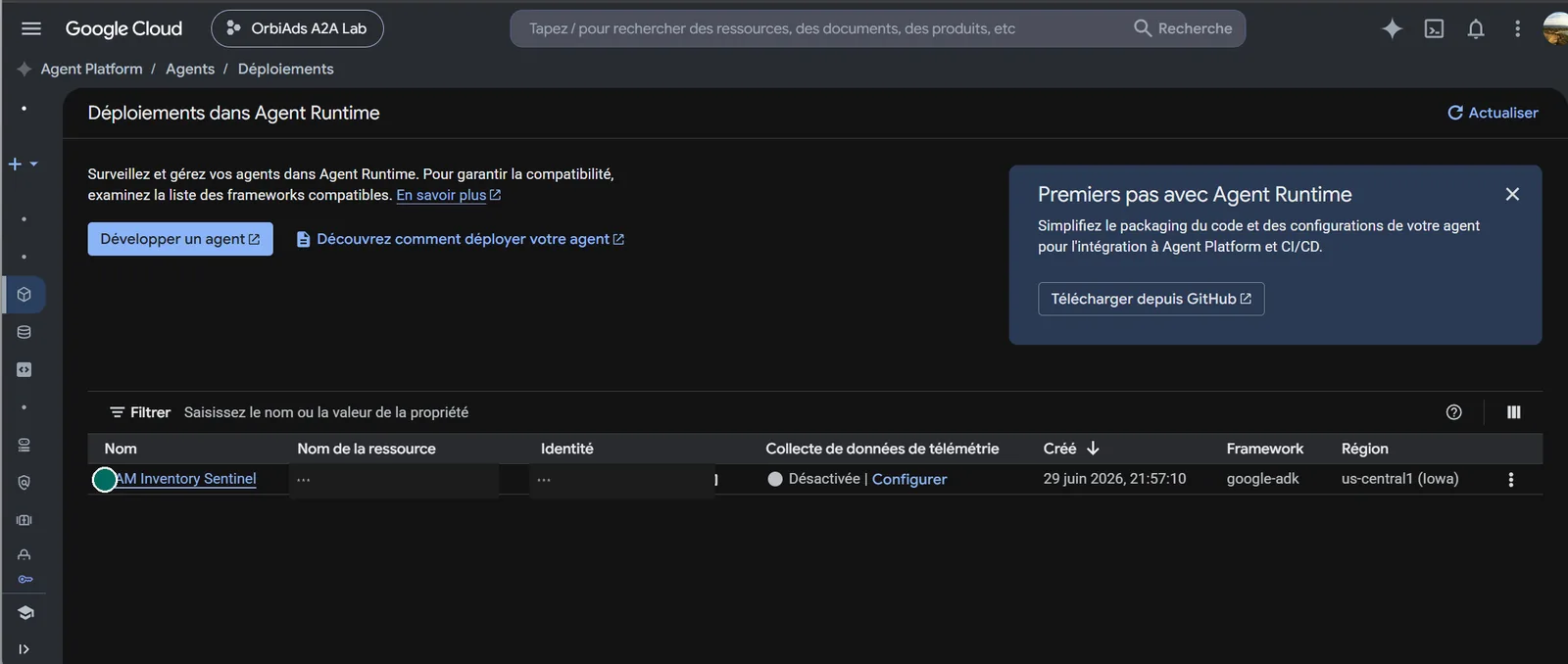Sort by the Identité column header
The width and height of the screenshot is (1568, 664).
tap(567, 449)
